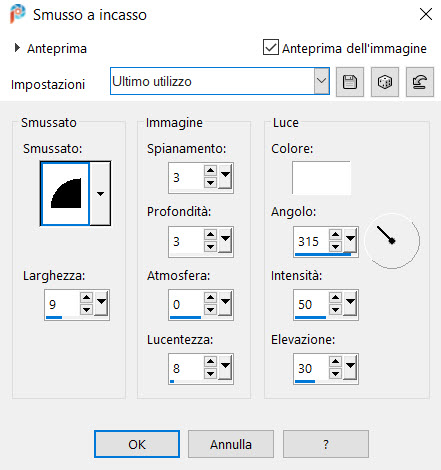Click the randomize parameters dice icon
The width and height of the screenshot is (441, 470).
[x=385, y=82]
